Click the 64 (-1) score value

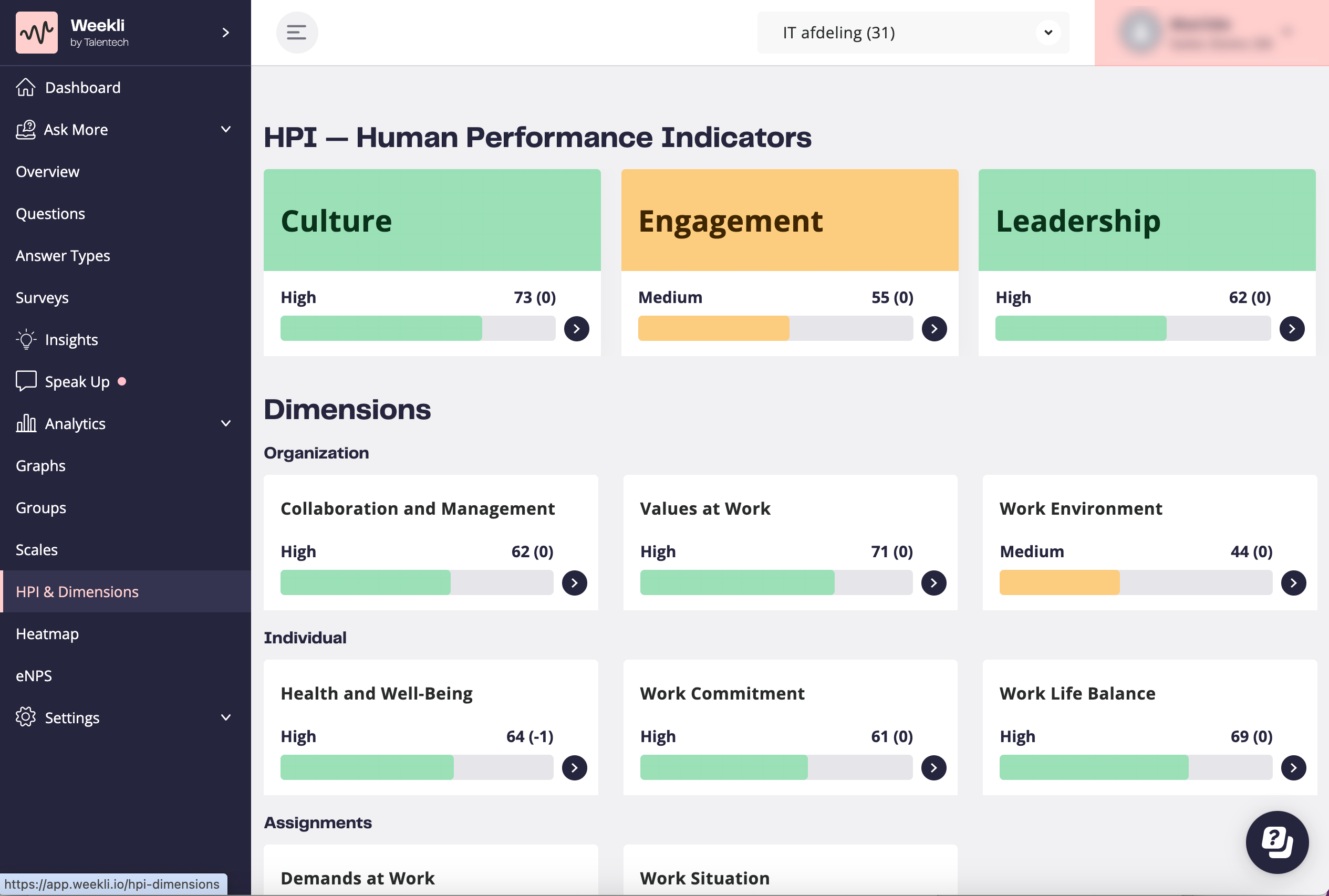(529, 736)
